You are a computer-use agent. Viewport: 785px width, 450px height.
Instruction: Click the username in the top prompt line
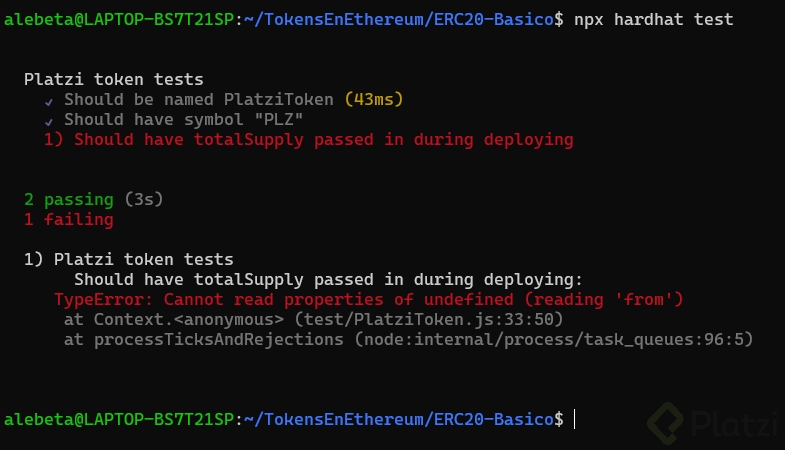coord(118,19)
